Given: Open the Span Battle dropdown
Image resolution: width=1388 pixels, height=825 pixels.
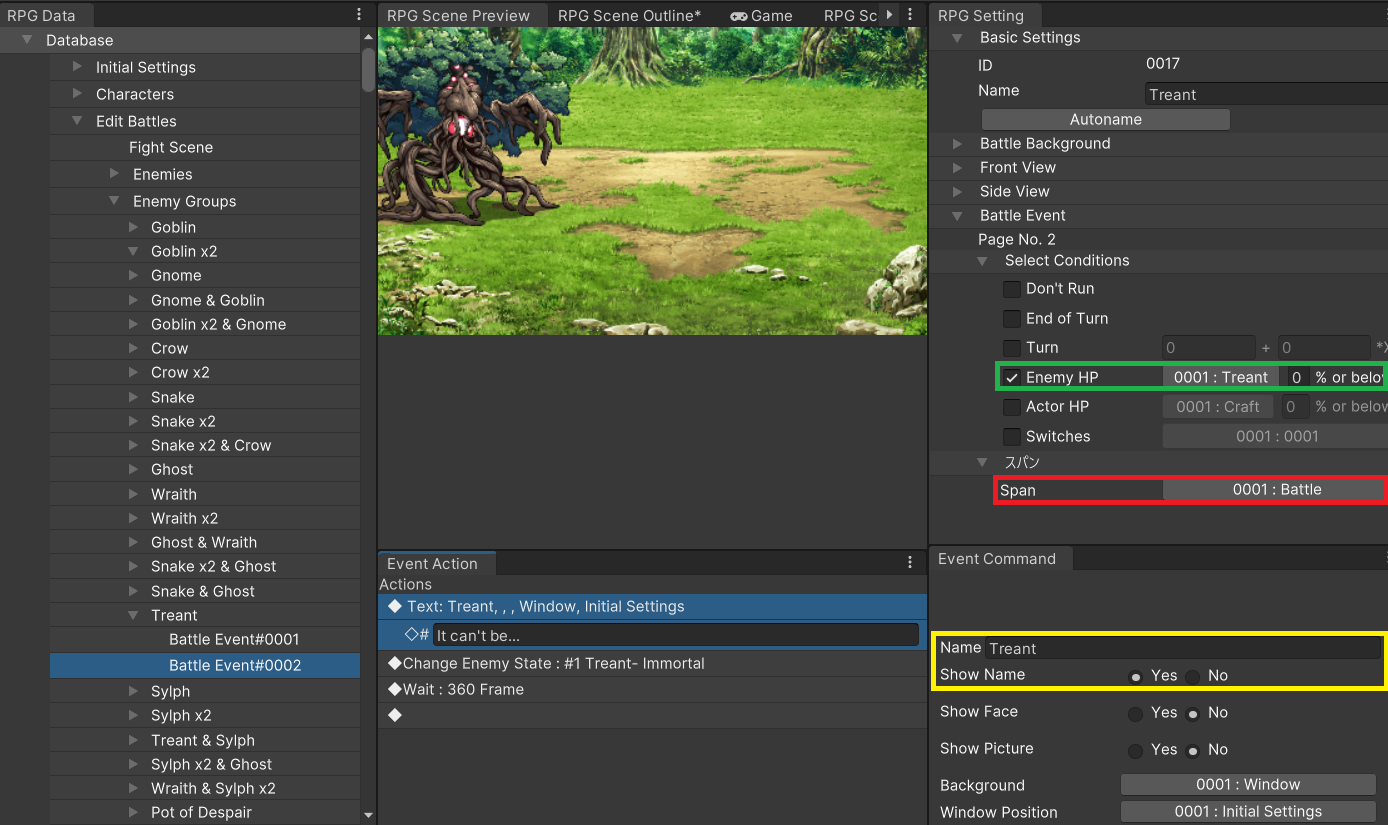Looking at the screenshot, I should click(1273, 490).
